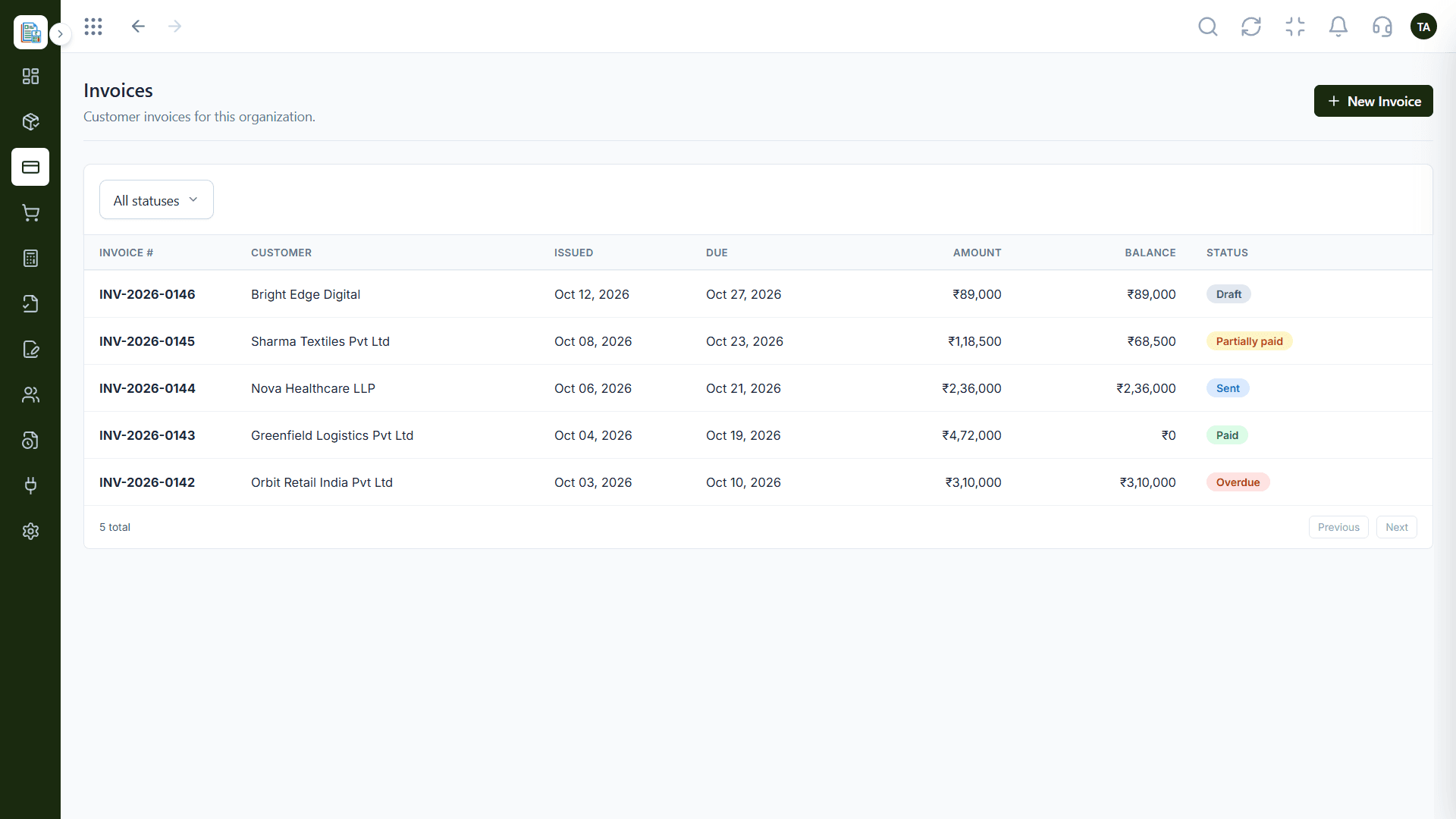Open invoice INV-2026-0144
Screen dimensions: 1456x819
click(147, 388)
